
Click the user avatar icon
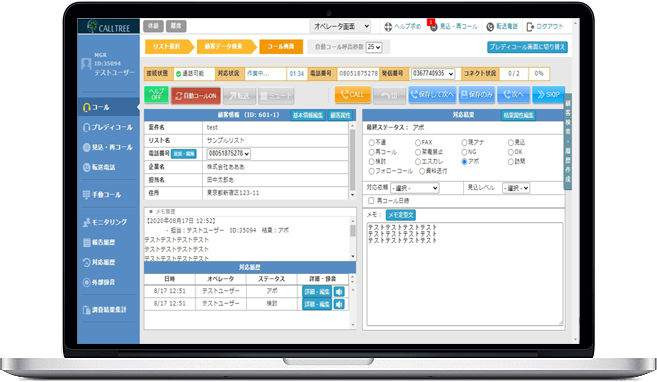click(x=86, y=64)
